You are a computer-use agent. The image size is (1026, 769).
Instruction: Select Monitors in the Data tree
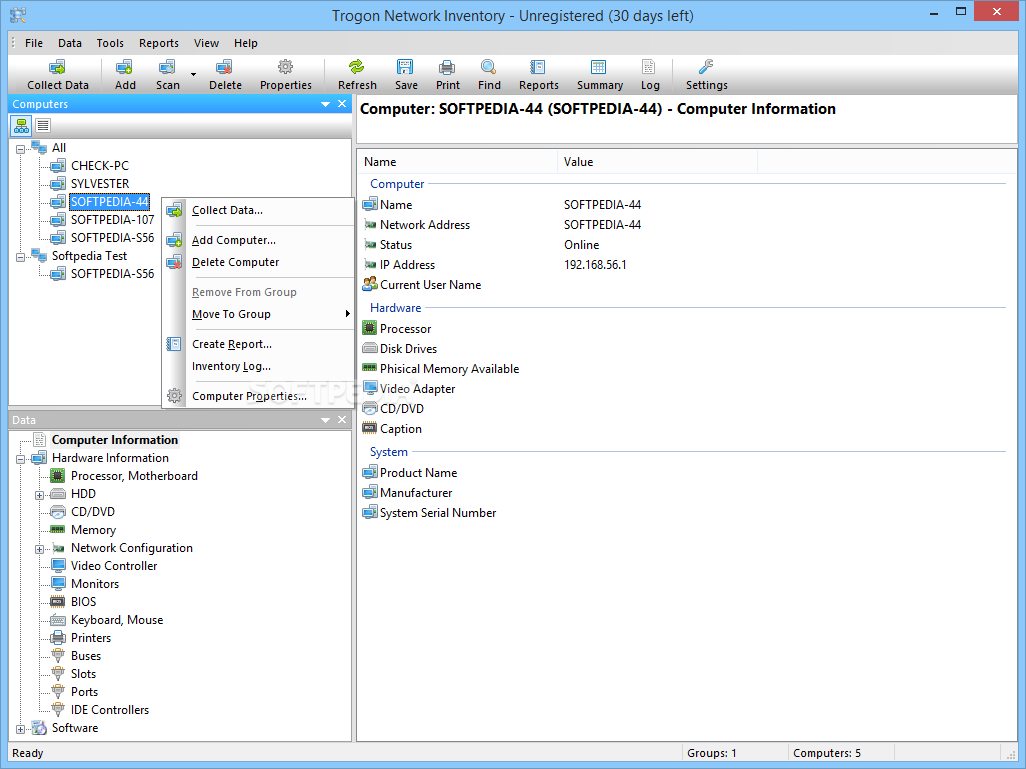95,584
